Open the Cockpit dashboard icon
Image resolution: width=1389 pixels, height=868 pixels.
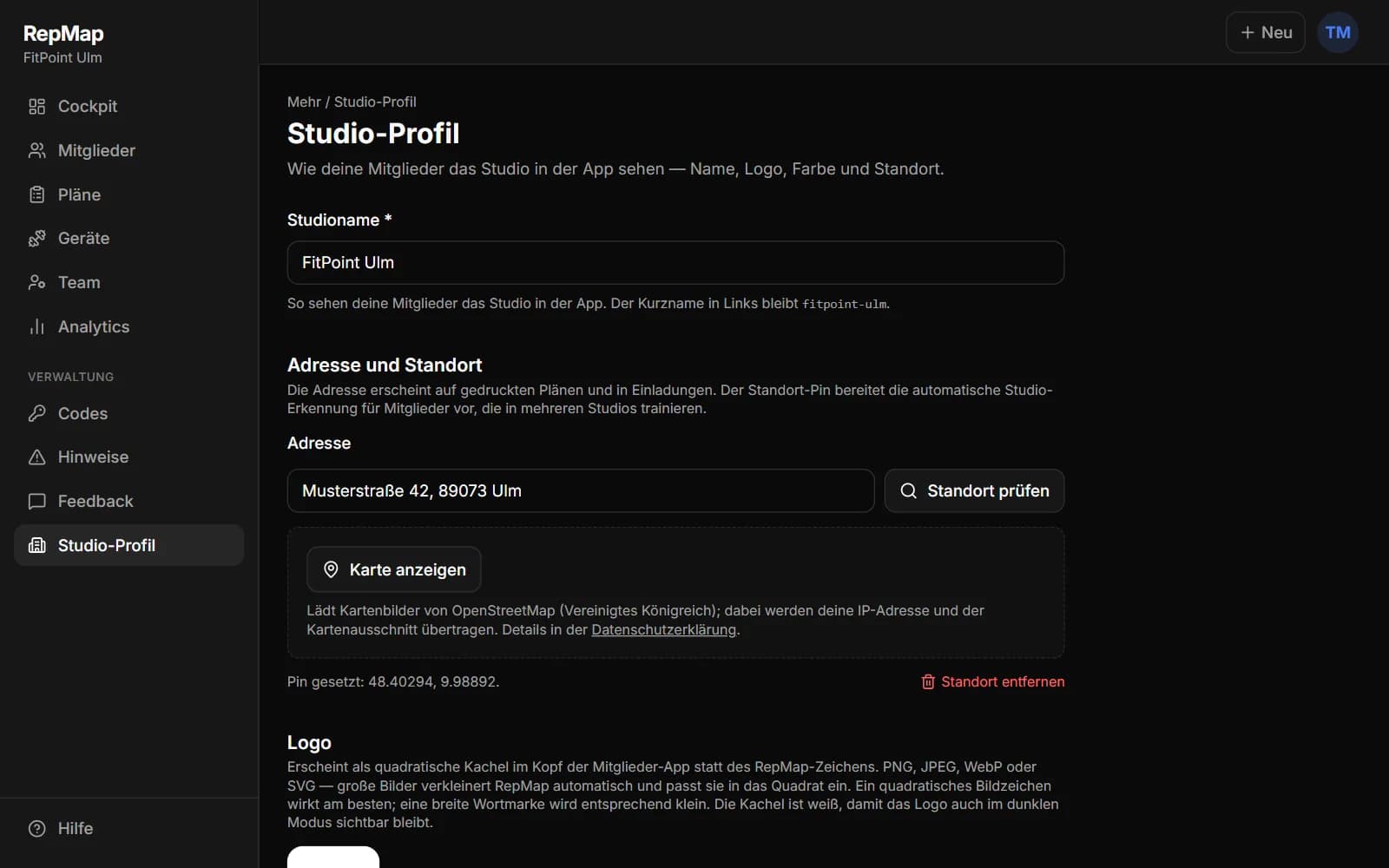(36, 106)
